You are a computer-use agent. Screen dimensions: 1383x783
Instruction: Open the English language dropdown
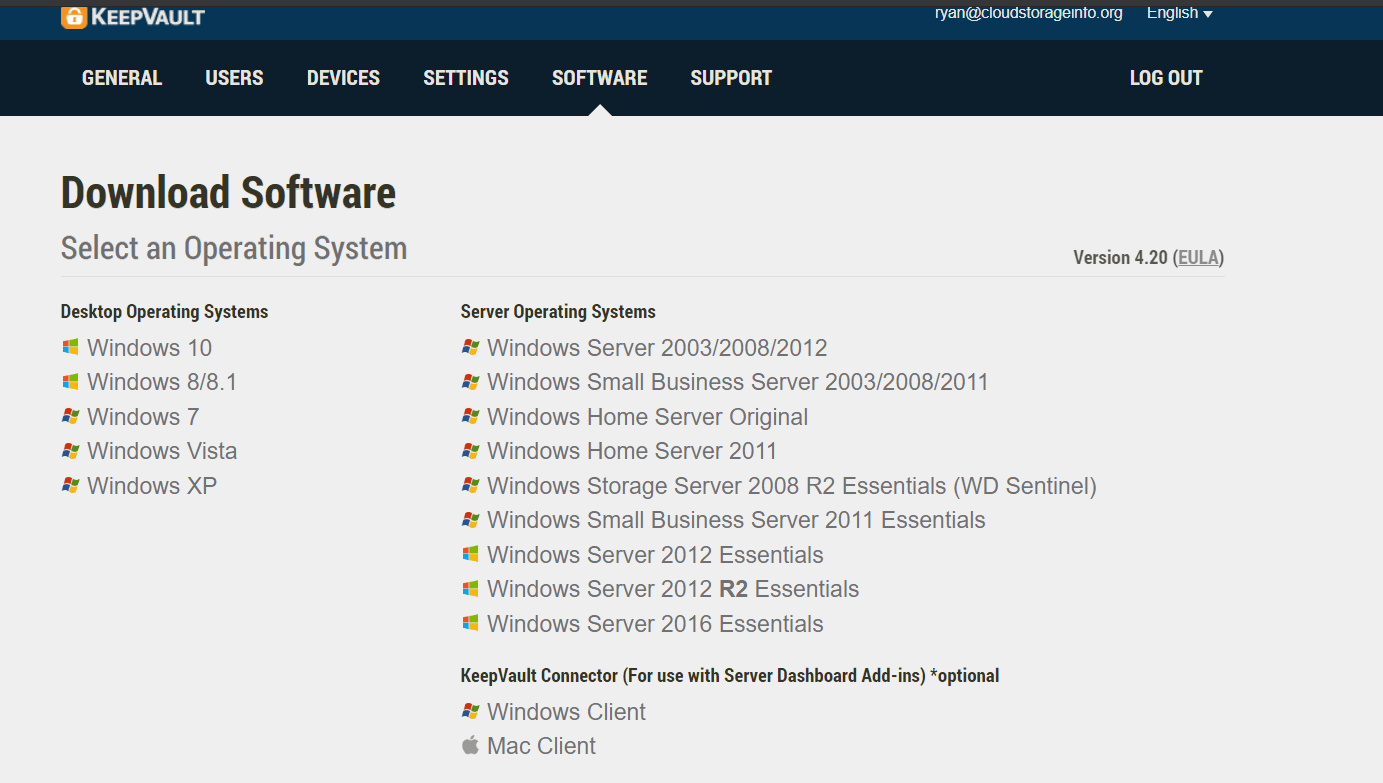click(x=1179, y=13)
